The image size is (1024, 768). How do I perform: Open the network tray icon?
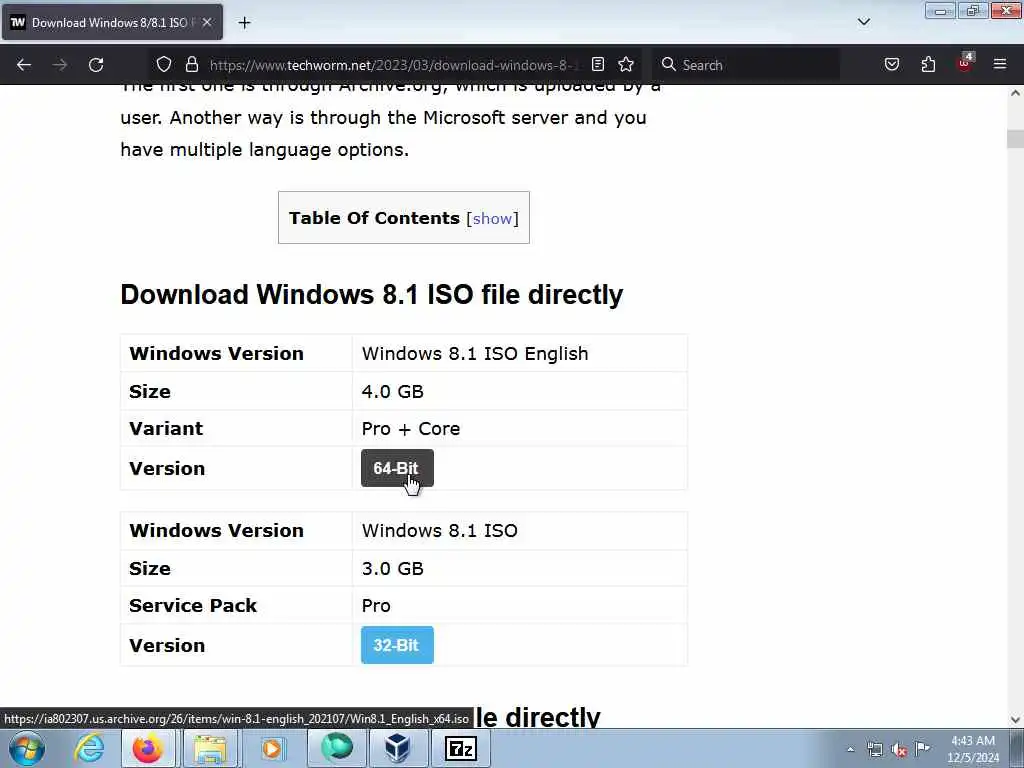click(874, 749)
